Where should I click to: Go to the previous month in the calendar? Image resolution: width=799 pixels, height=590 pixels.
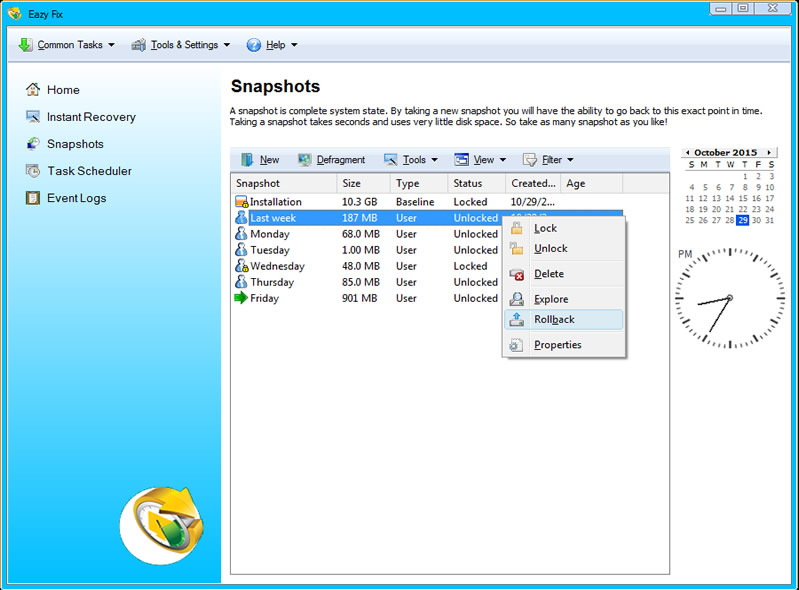[x=688, y=153]
